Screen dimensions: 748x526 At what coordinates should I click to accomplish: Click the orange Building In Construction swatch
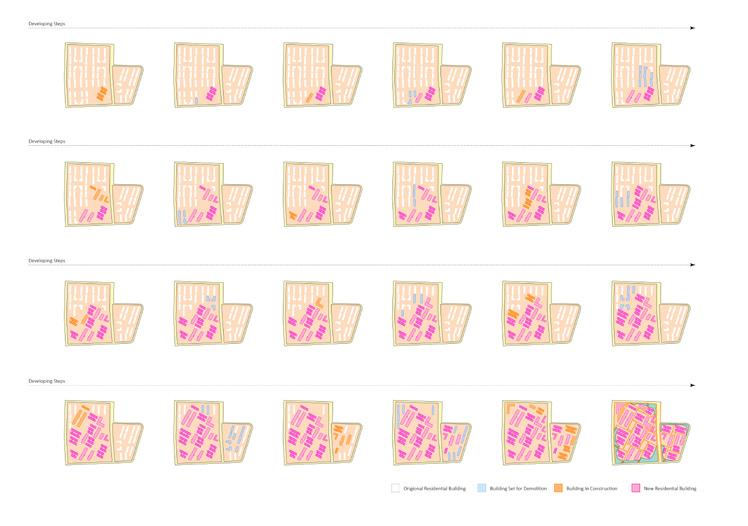(x=558, y=488)
